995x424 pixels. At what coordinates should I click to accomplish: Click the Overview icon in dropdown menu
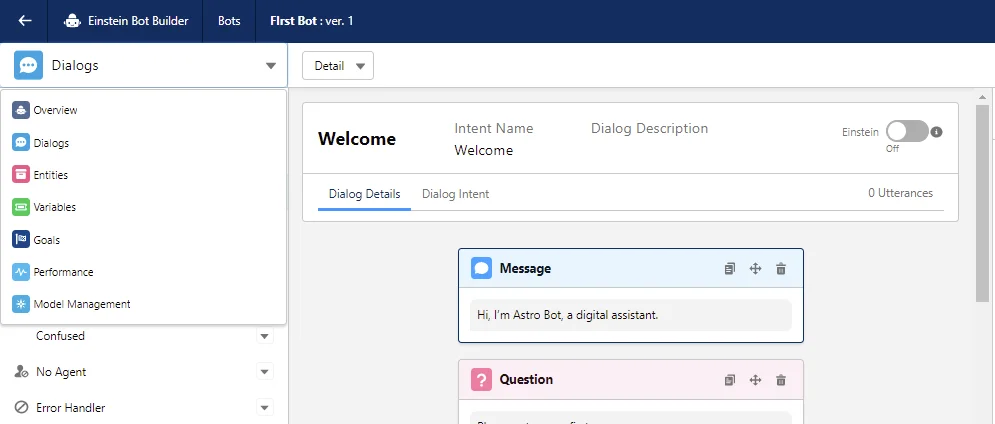[21, 110]
